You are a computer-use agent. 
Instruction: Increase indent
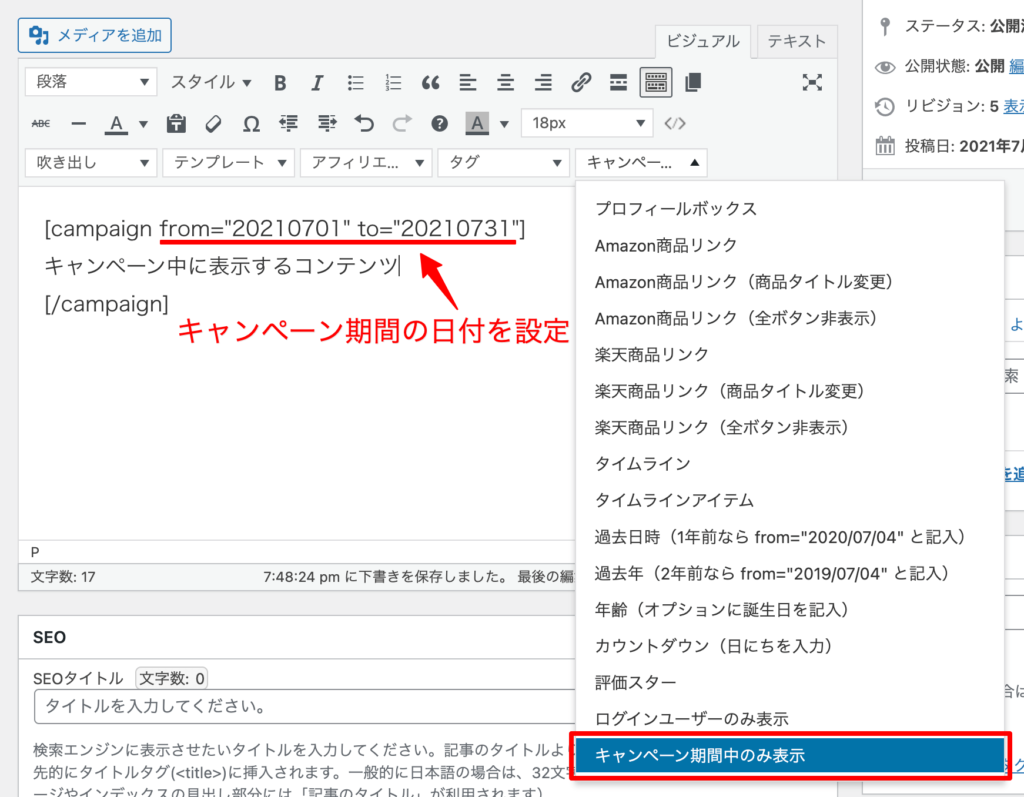click(x=327, y=123)
